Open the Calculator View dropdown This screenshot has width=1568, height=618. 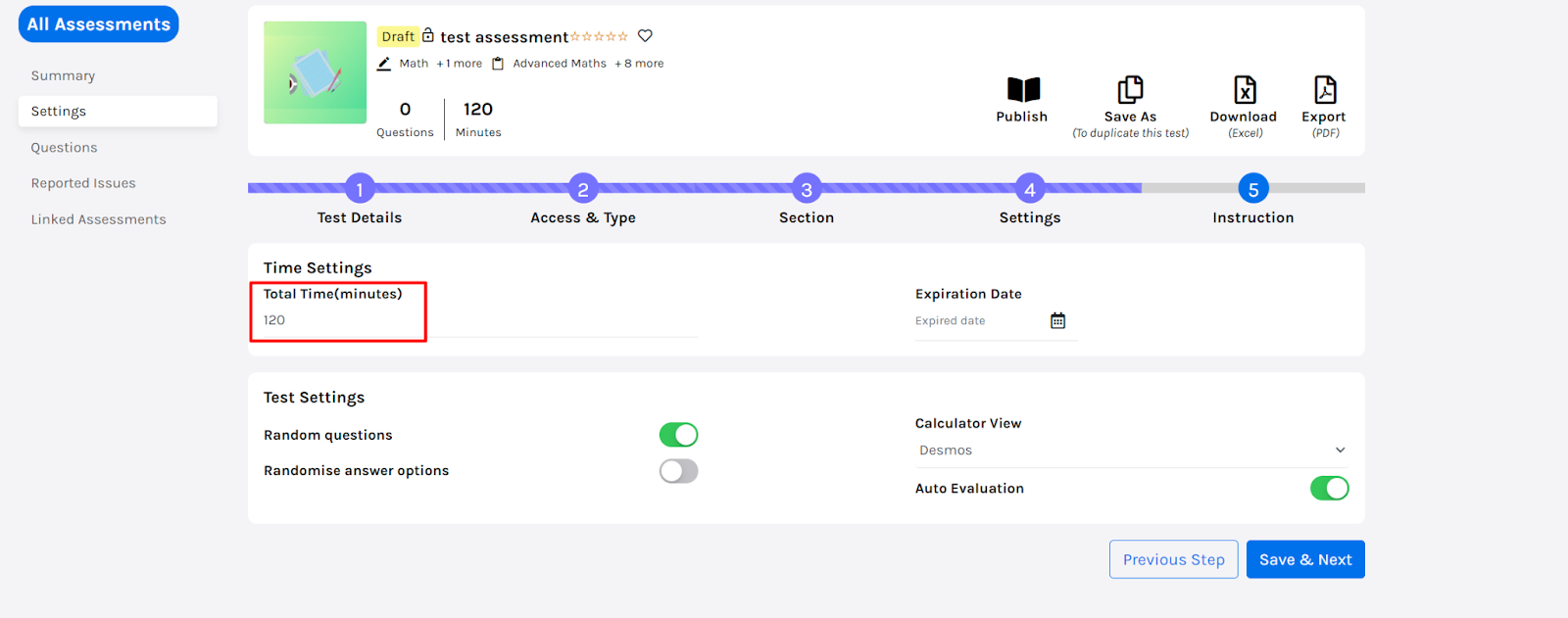pos(1131,451)
